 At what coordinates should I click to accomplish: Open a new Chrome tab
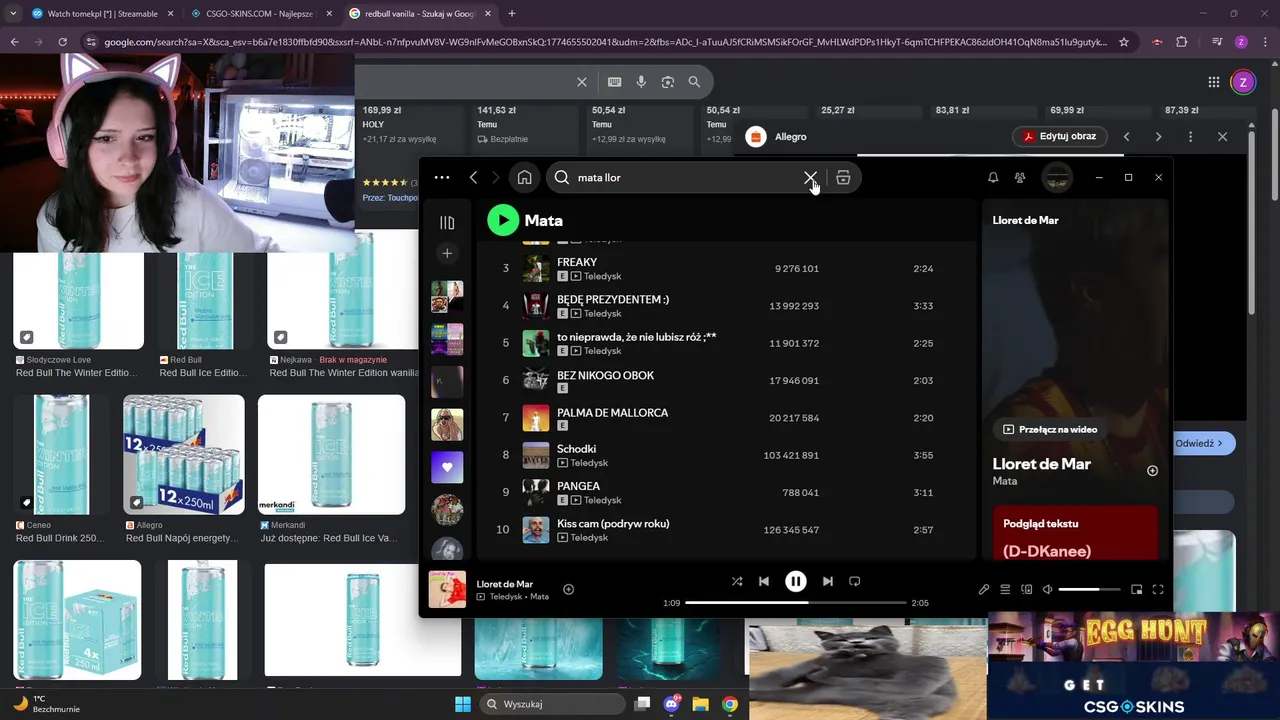(x=512, y=14)
